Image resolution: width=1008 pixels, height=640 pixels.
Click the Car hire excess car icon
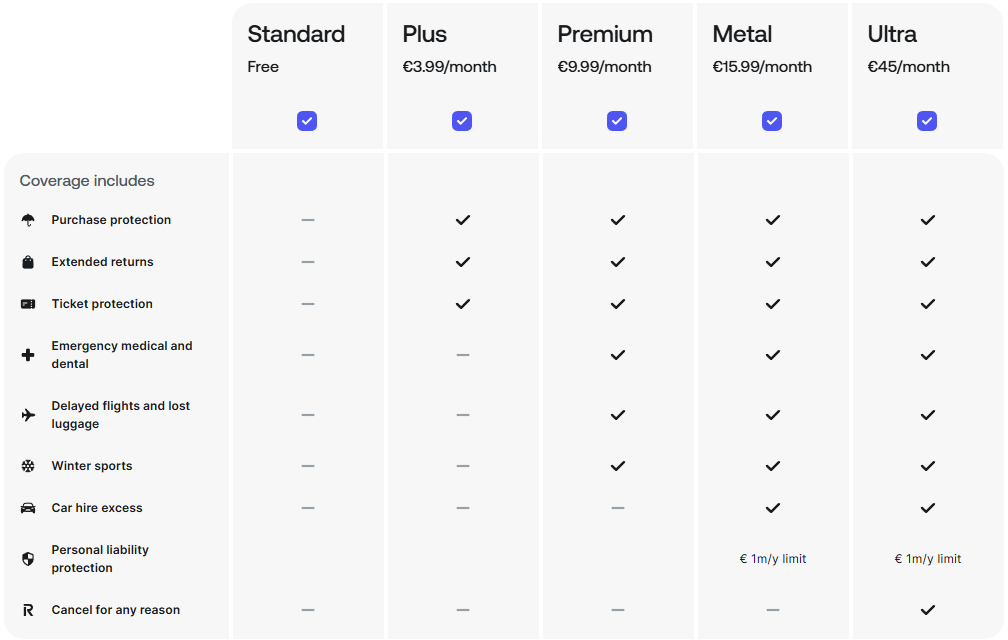(28, 508)
